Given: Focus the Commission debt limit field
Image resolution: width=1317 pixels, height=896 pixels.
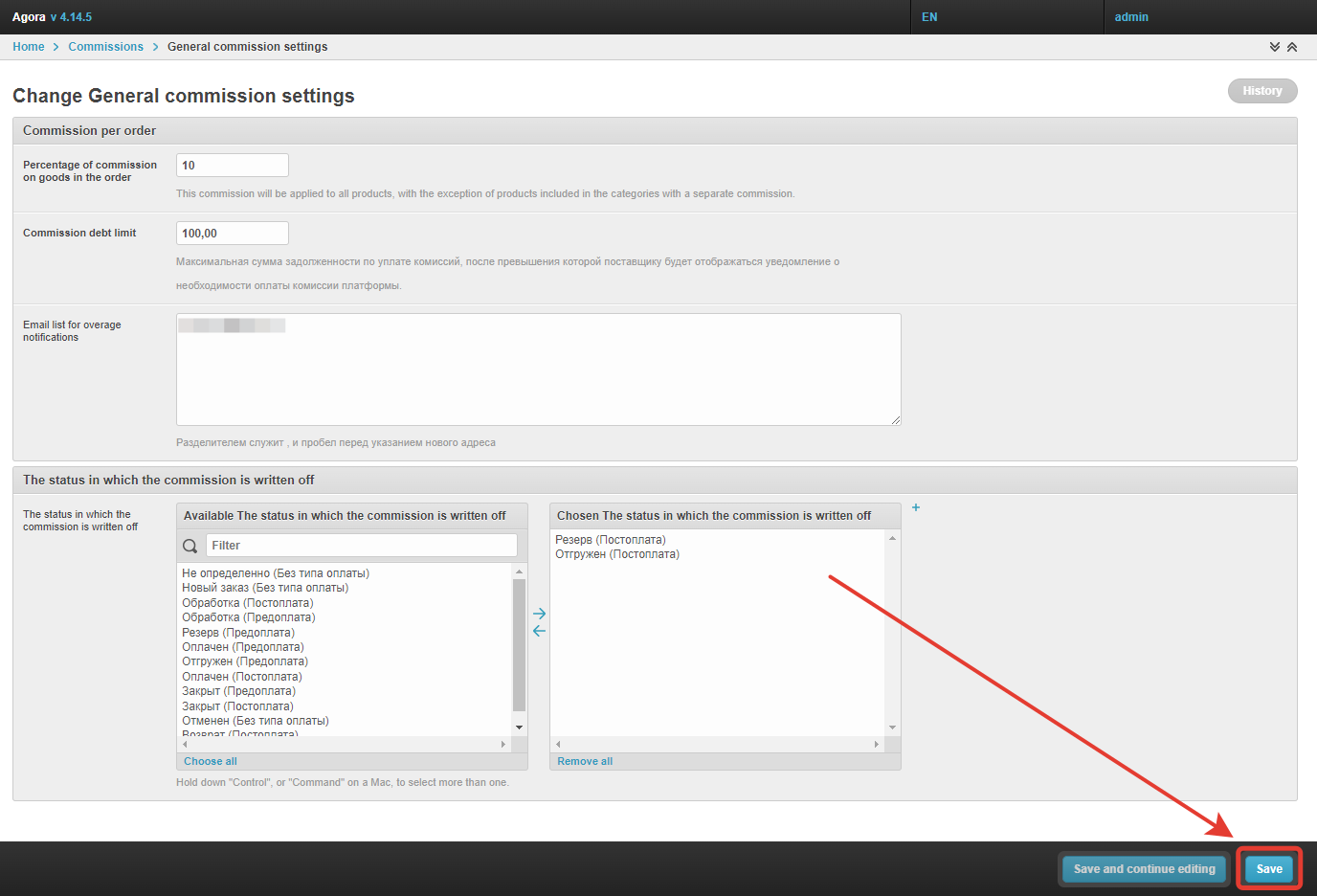Looking at the screenshot, I should [233, 234].
